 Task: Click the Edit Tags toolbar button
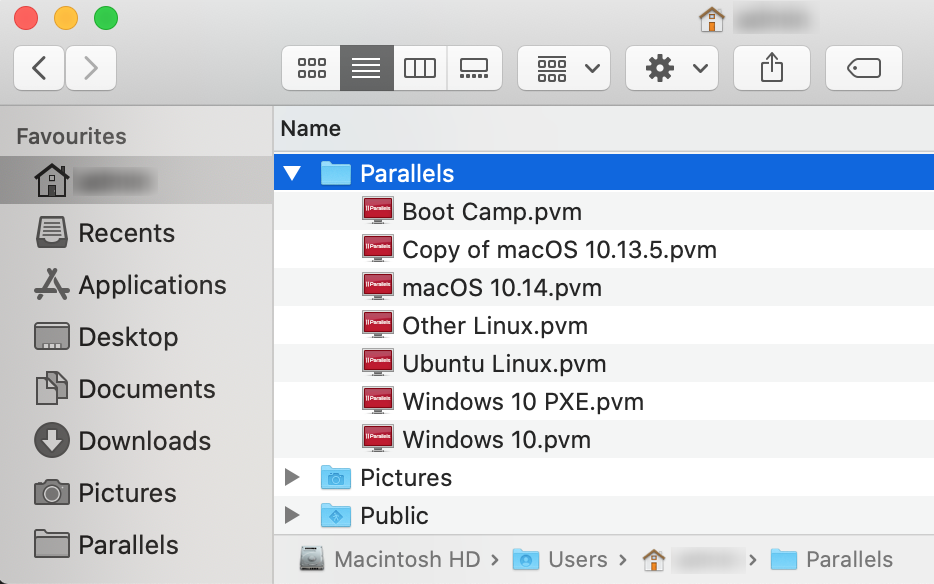click(864, 68)
